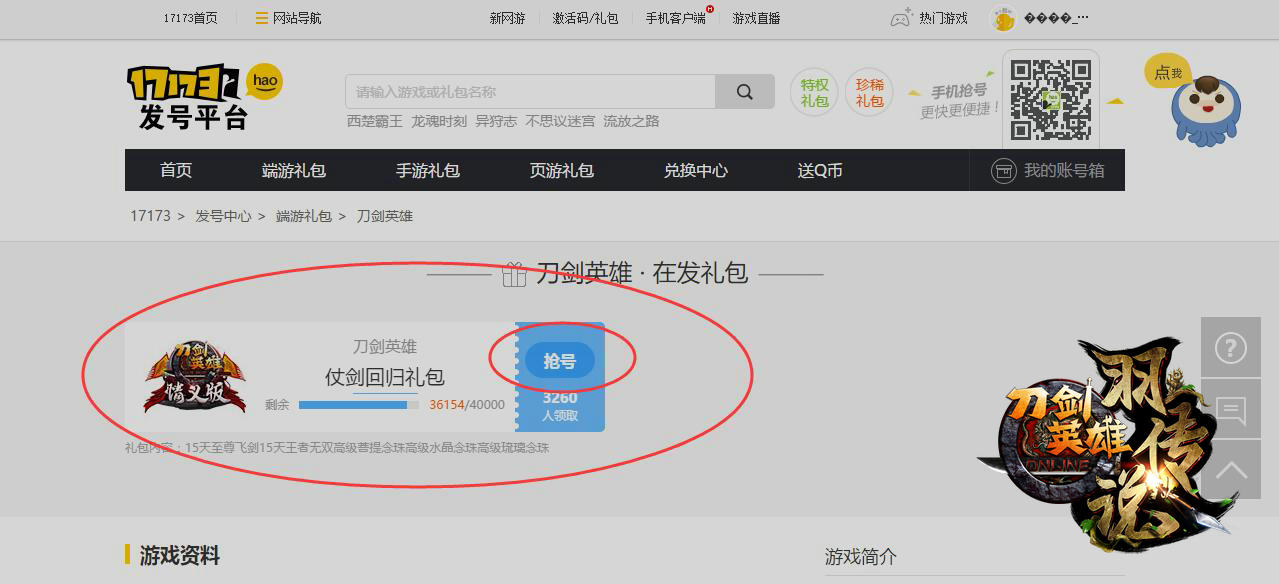Click the remaining-stock progress bar

[359, 405]
